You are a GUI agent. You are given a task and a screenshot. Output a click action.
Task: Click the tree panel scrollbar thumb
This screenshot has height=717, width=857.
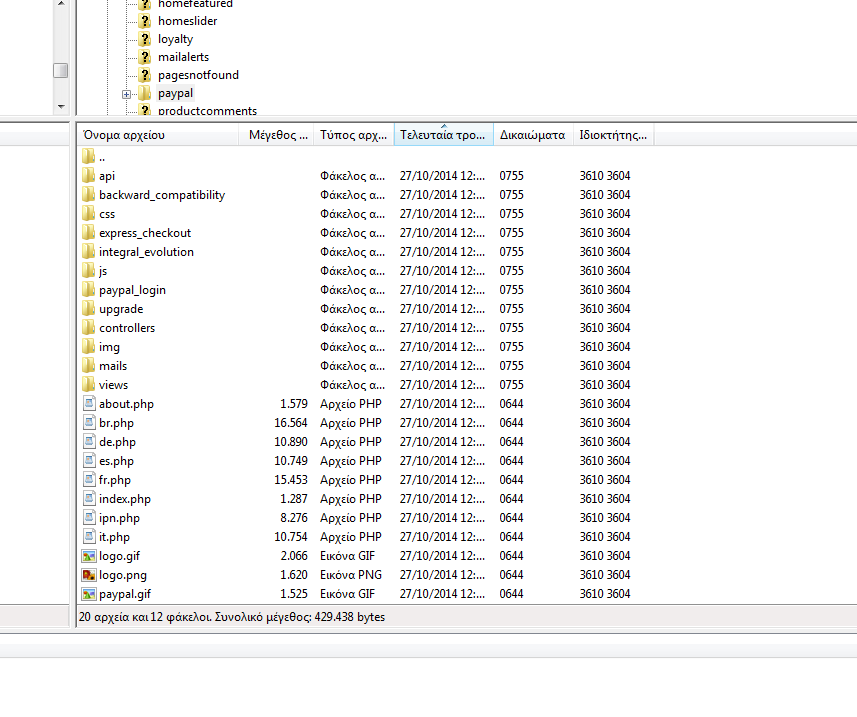[61, 70]
